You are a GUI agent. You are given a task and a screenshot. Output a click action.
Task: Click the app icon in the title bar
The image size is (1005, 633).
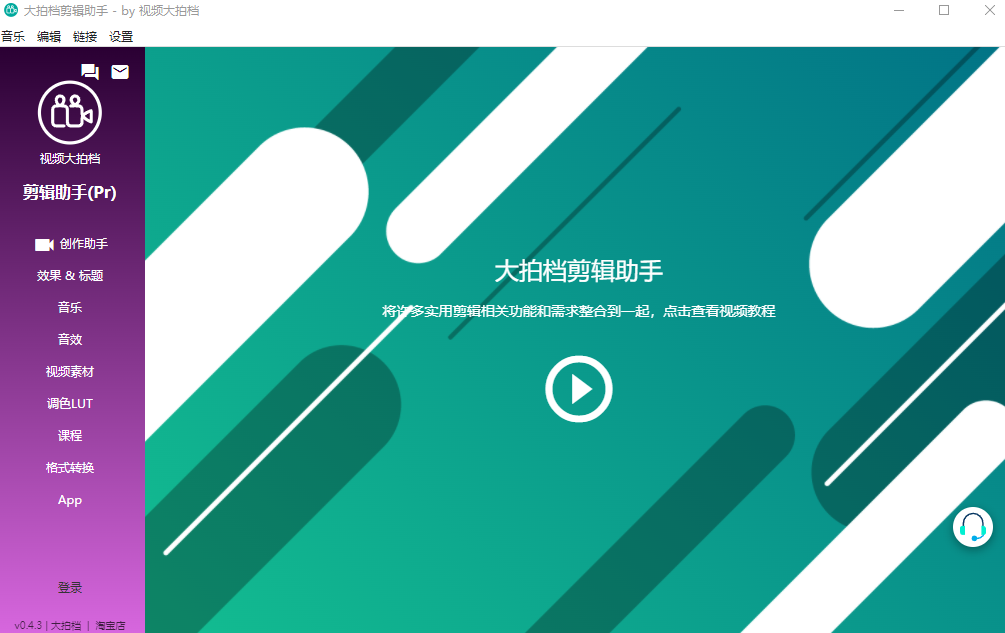pos(11,11)
